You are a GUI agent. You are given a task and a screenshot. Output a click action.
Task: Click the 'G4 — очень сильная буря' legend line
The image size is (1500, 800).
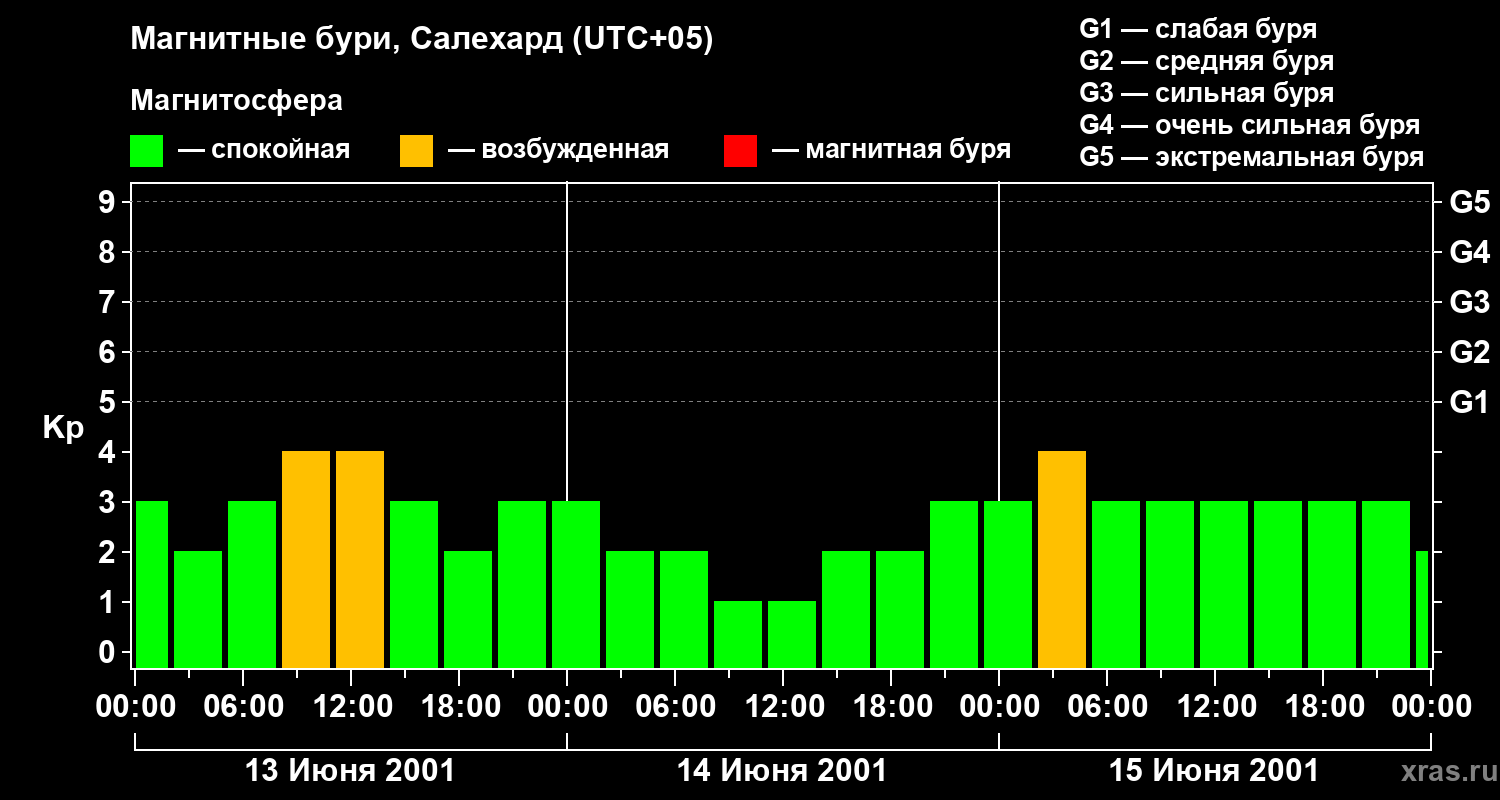[1250, 125]
